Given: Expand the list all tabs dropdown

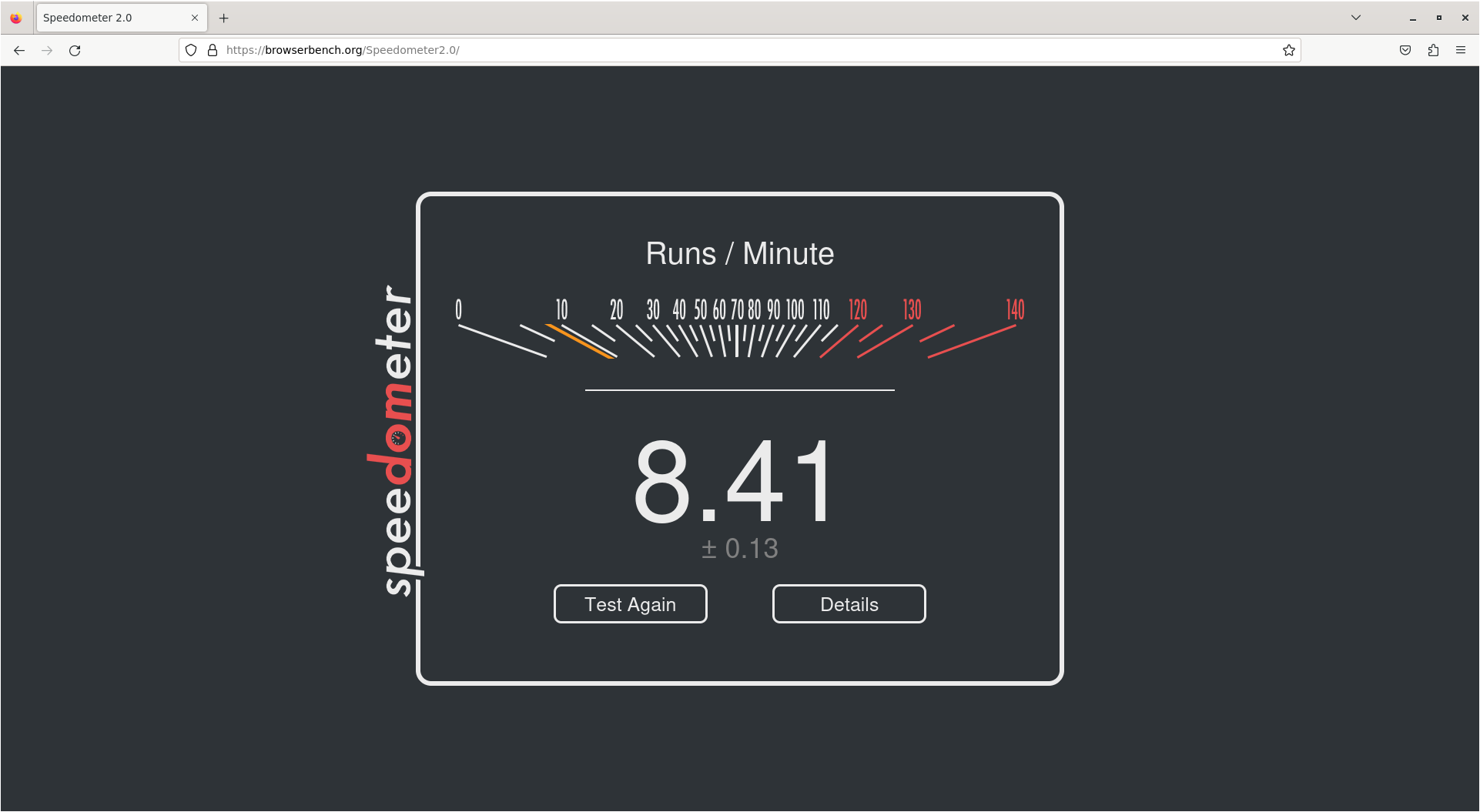Looking at the screenshot, I should pyautogui.click(x=1356, y=18).
